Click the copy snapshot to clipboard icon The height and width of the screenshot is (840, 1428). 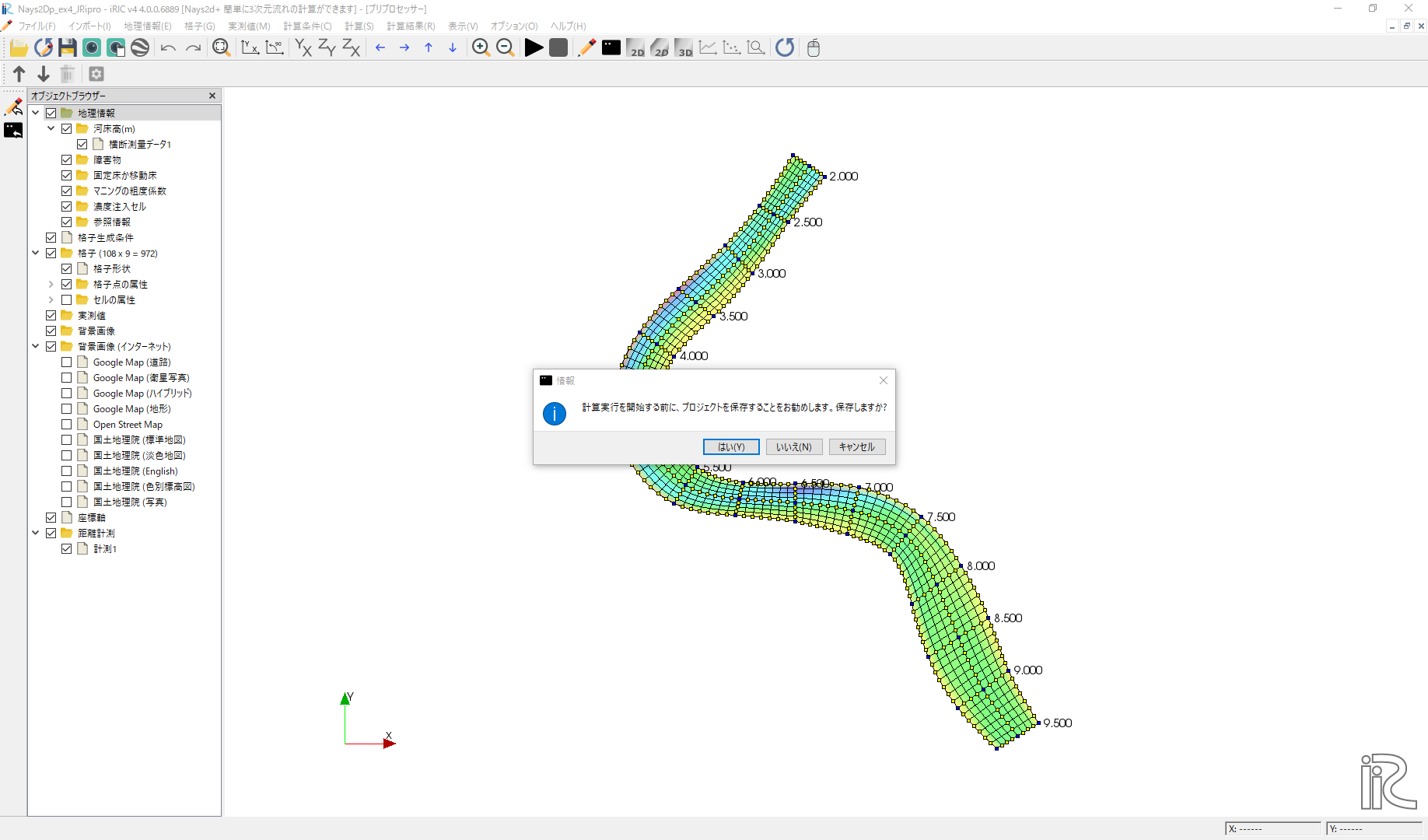(x=116, y=48)
